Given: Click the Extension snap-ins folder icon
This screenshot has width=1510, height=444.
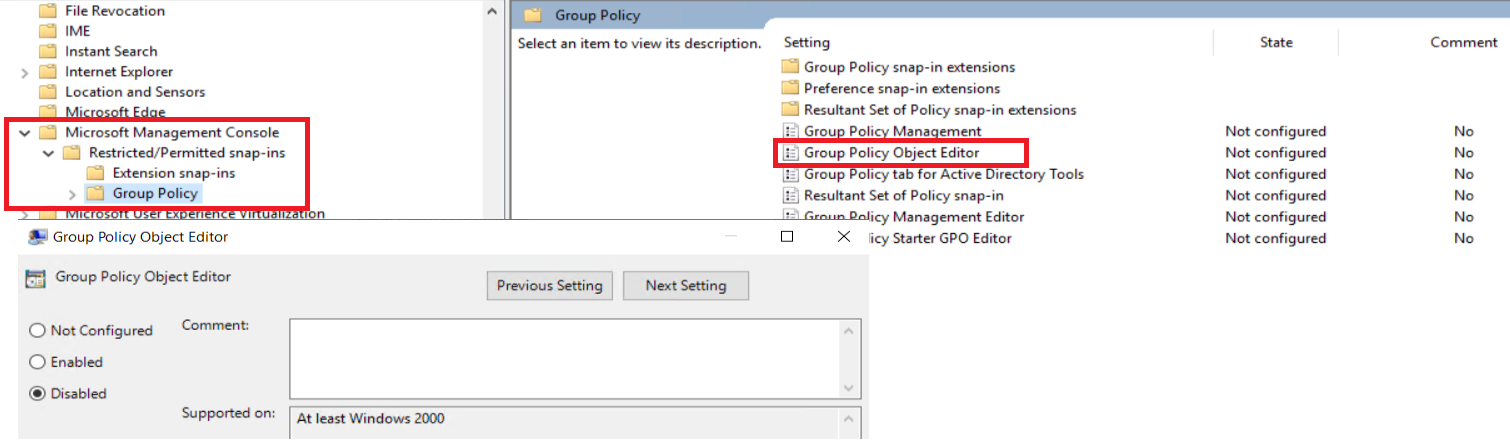Looking at the screenshot, I should (96, 173).
